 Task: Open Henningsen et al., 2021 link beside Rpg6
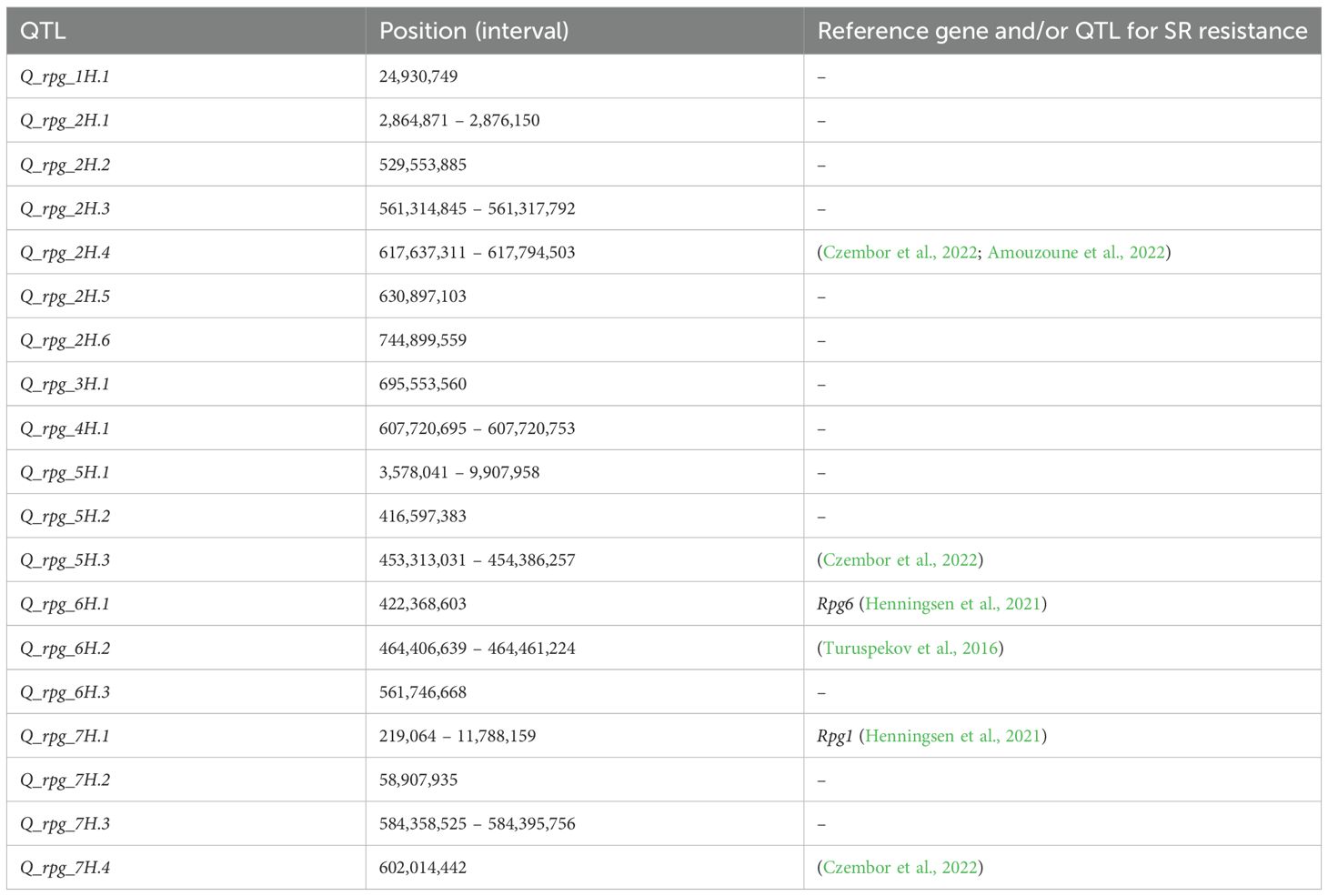coord(952,604)
